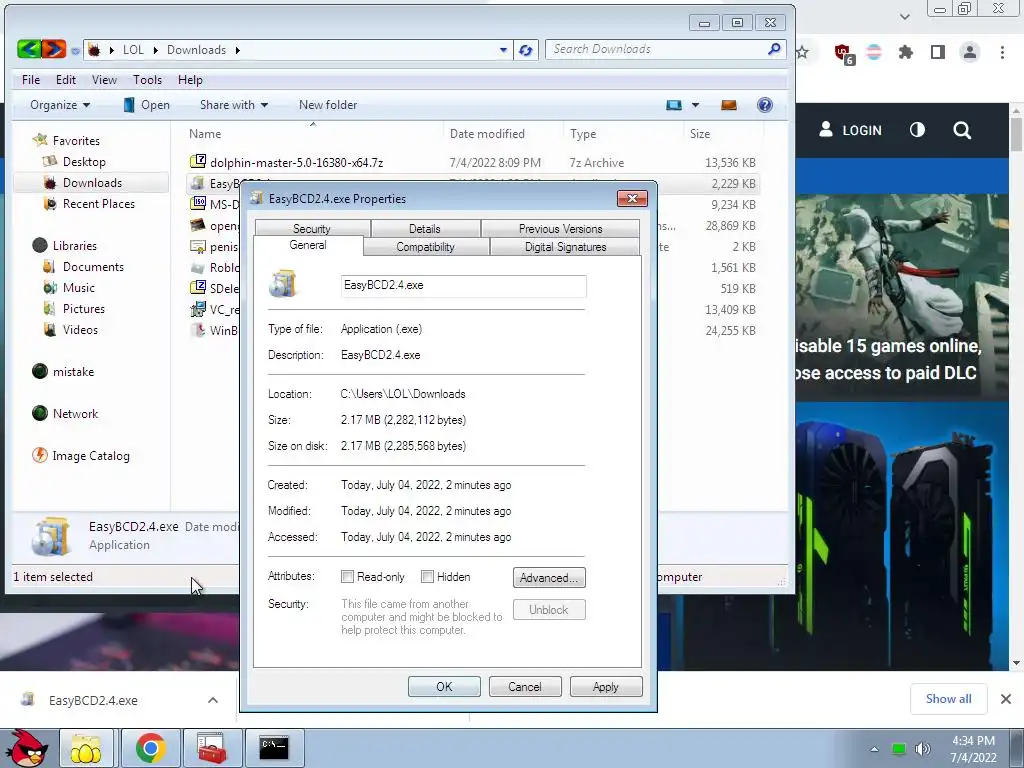Open the Help menu
This screenshot has width=1024, height=768.
pos(190,80)
